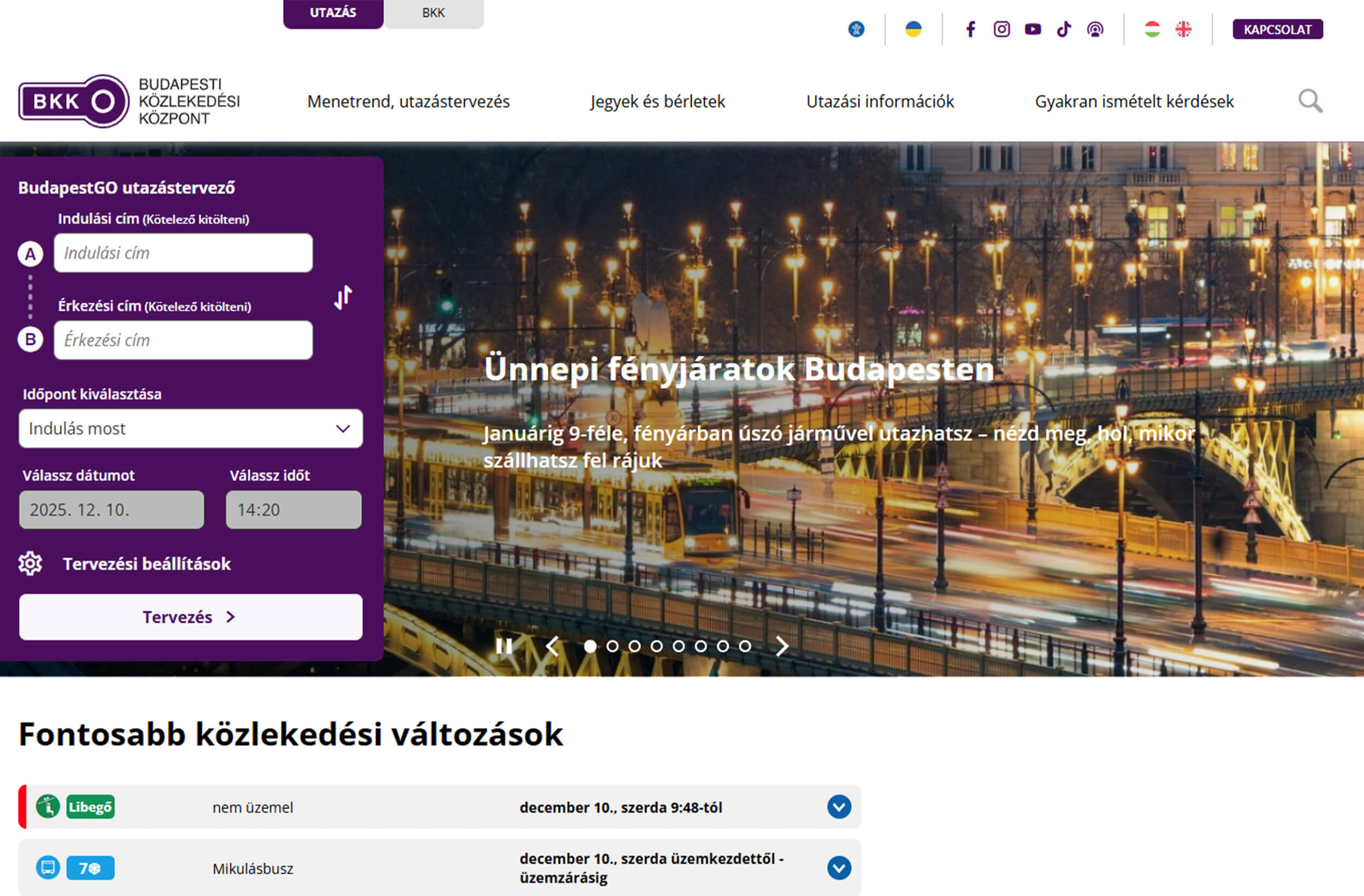This screenshot has width=1364, height=896.
Task: Click the accessibility icon in header
Action: click(x=856, y=29)
